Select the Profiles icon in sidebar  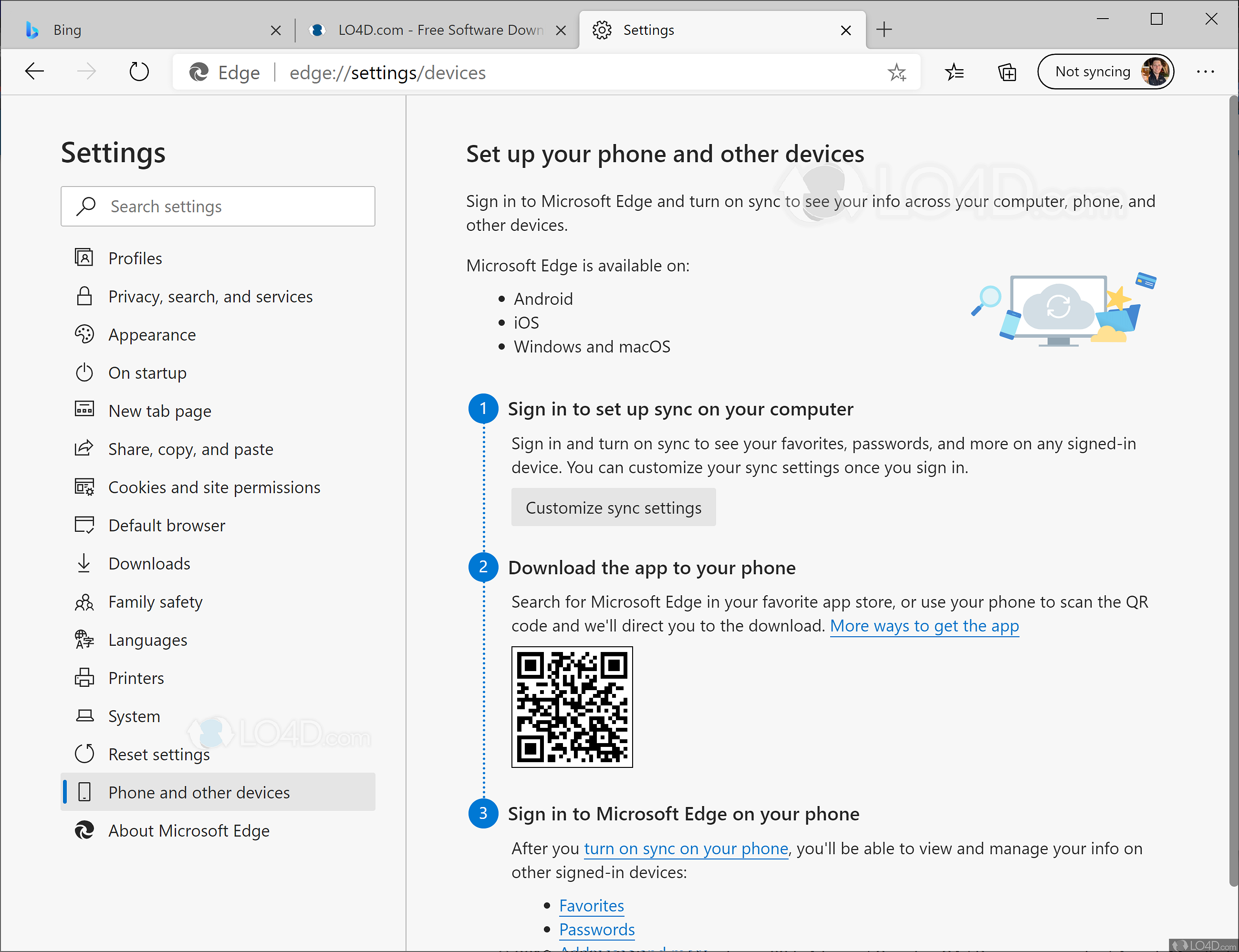tap(84, 258)
